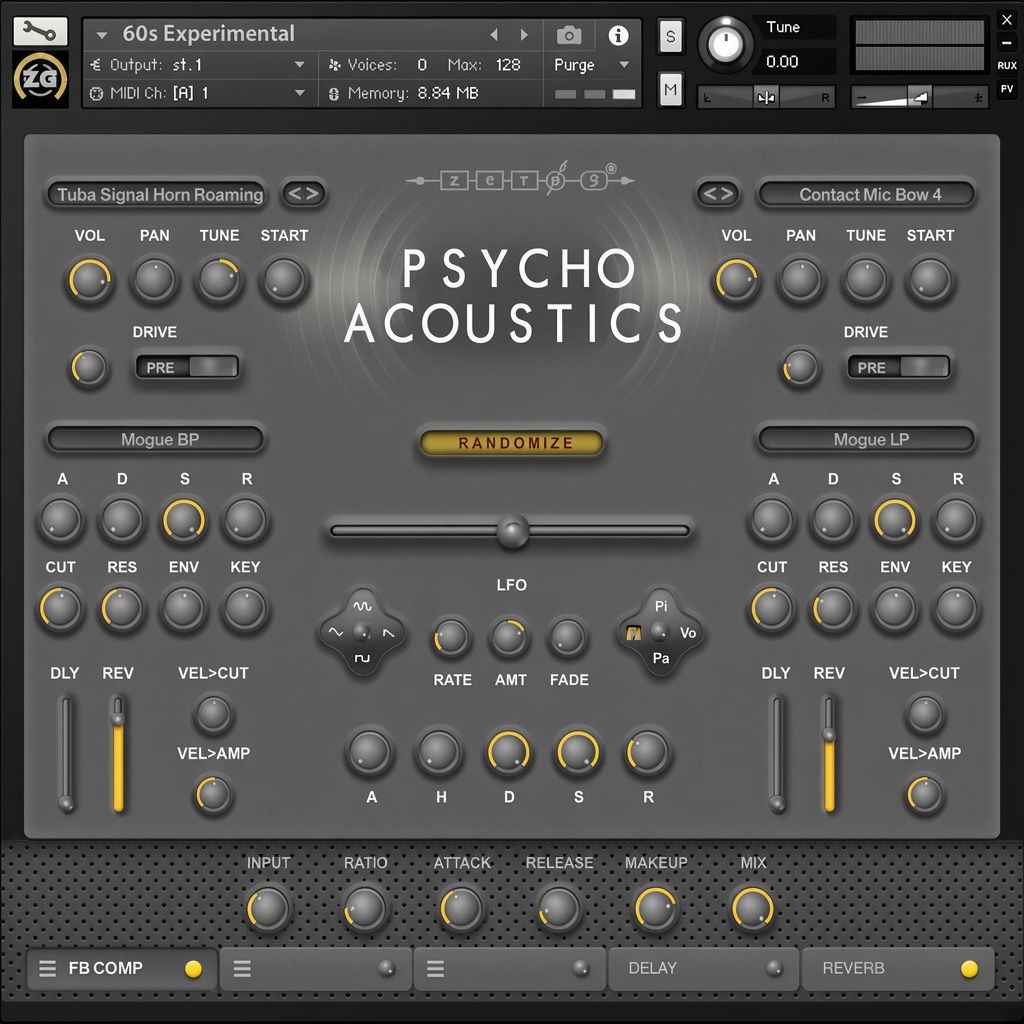The width and height of the screenshot is (1024, 1024).
Task: Click the Max voices value 128
Action: [508, 65]
